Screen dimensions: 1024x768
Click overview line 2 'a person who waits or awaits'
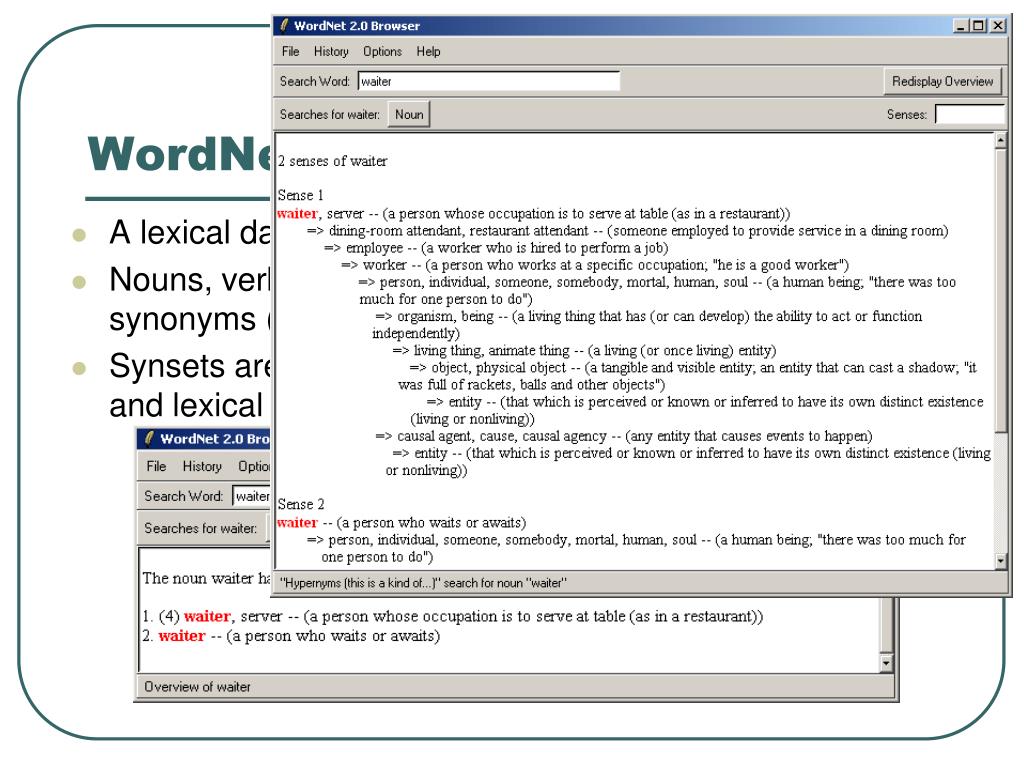[291, 636]
